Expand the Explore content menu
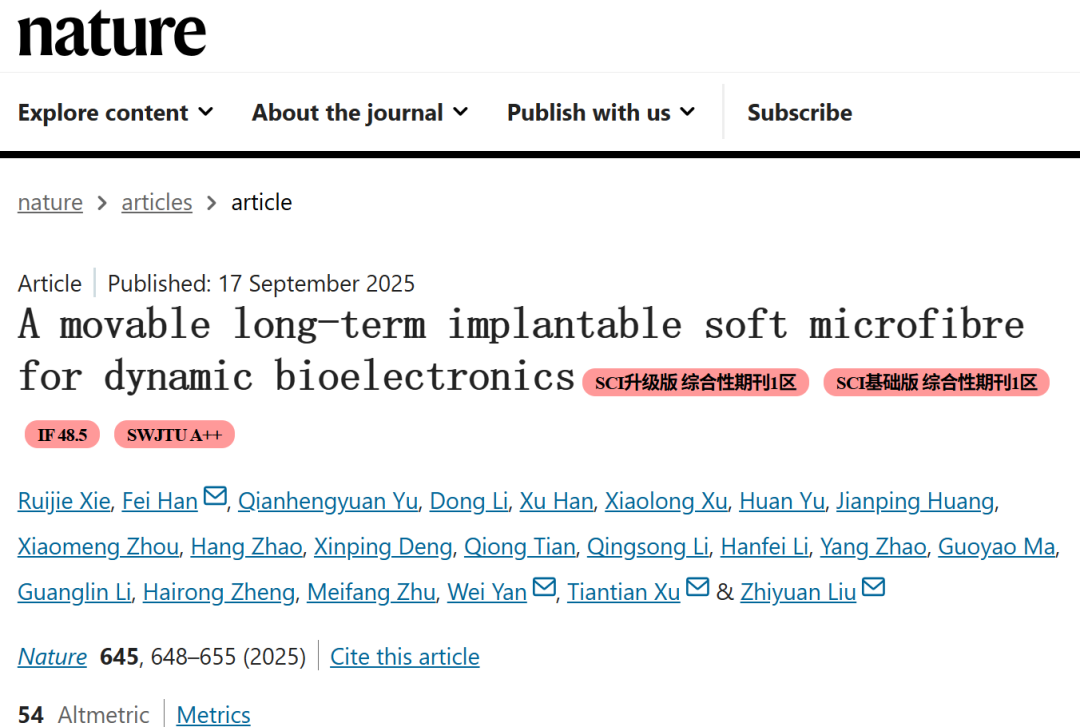This screenshot has width=1080, height=727. point(116,113)
